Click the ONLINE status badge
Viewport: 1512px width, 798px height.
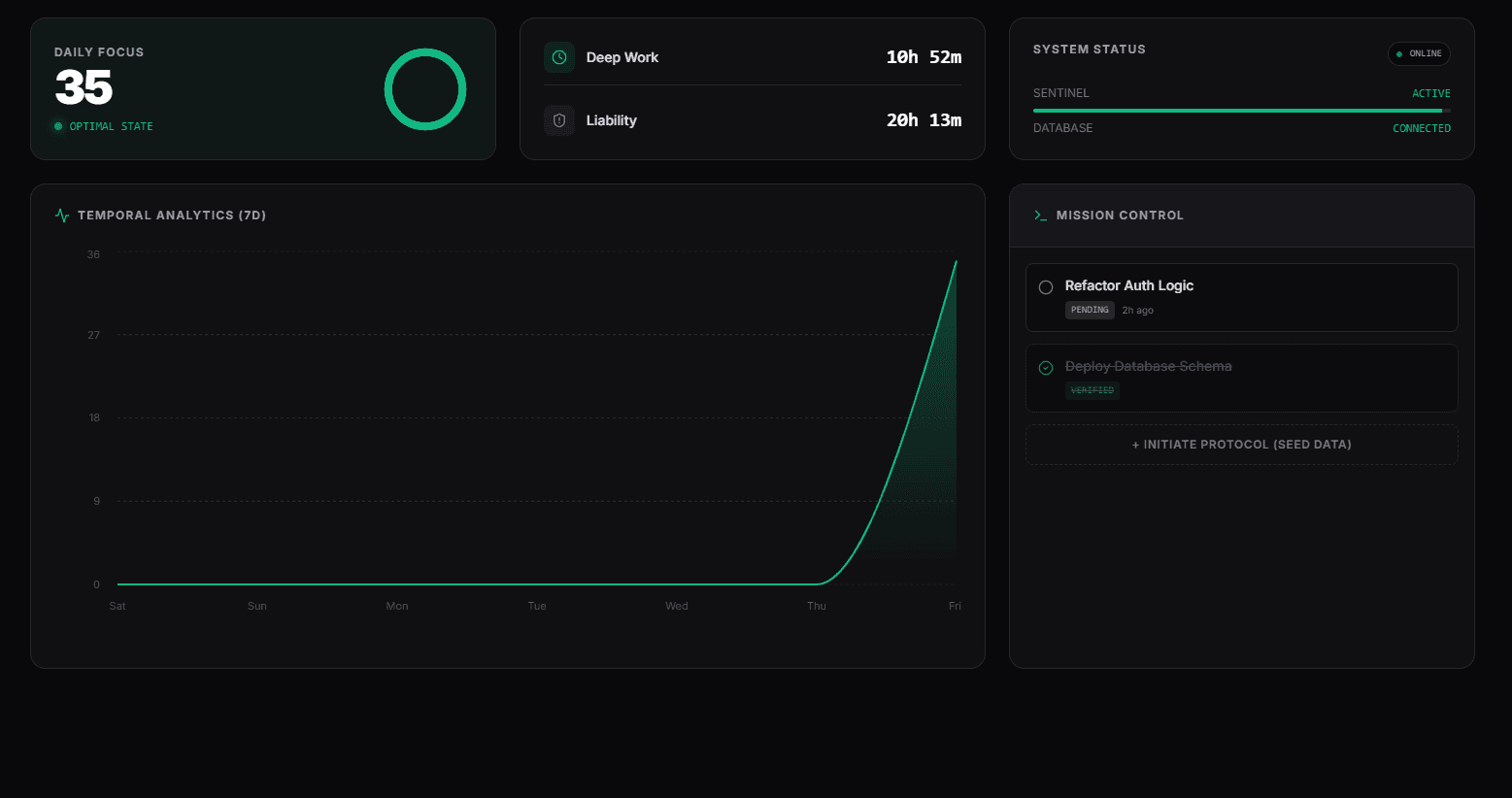1419,53
